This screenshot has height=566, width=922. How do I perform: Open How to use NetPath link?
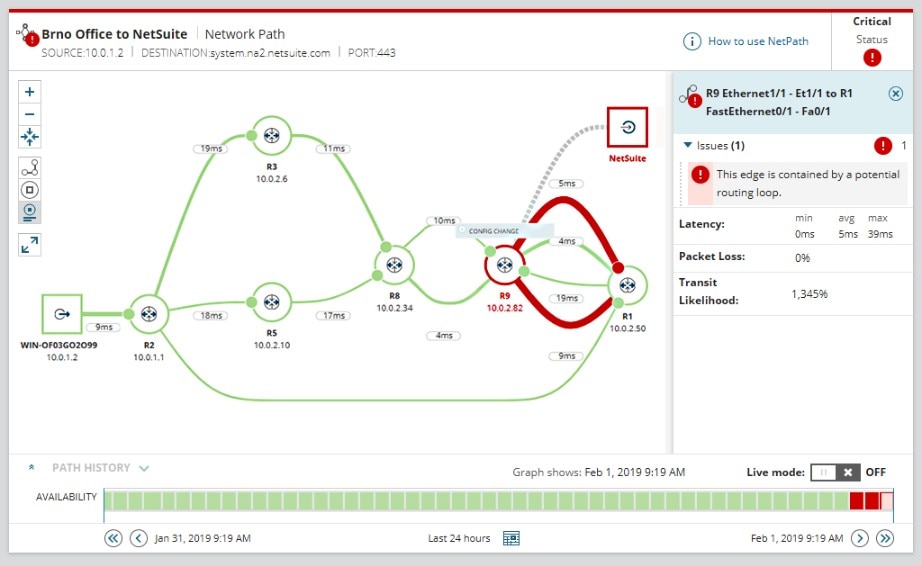tap(758, 41)
